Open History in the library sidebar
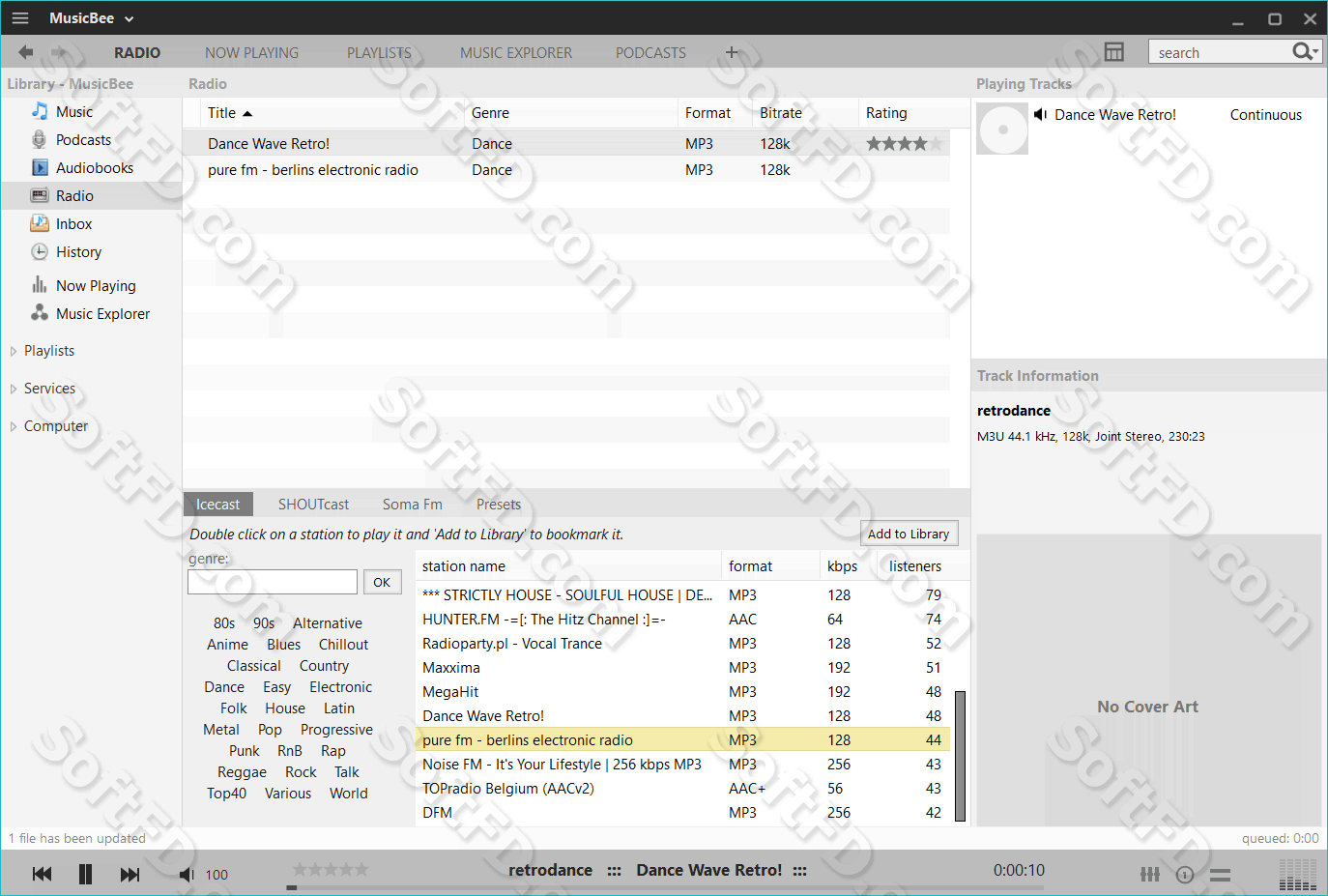The width and height of the screenshot is (1328, 896). click(78, 252)
